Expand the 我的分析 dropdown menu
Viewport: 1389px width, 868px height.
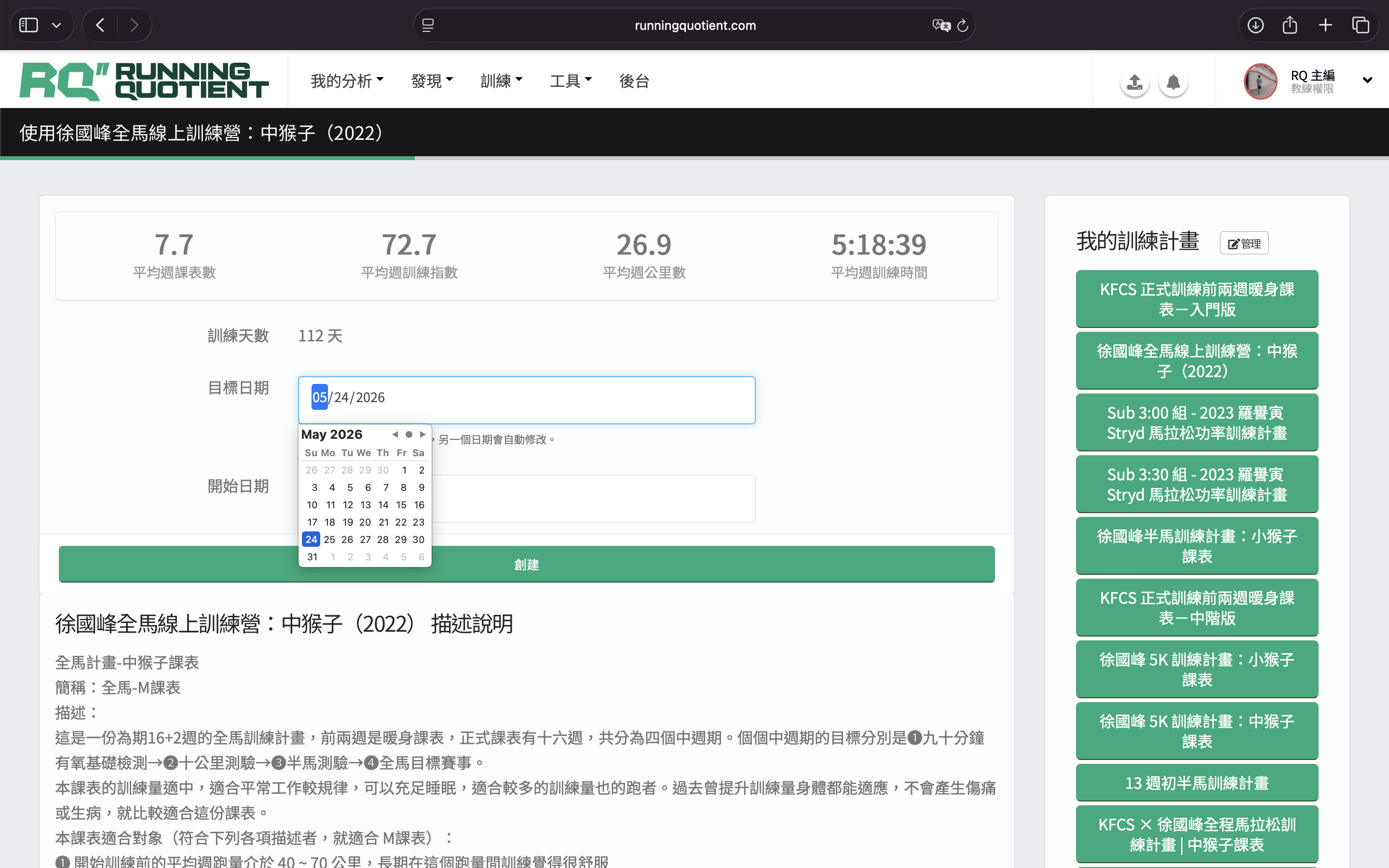(x=347, y=81)
